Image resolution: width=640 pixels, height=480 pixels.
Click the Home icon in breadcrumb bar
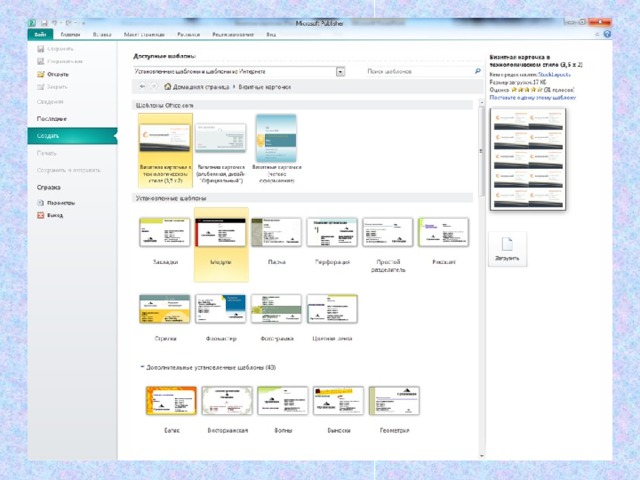click(x=166, y=87)
